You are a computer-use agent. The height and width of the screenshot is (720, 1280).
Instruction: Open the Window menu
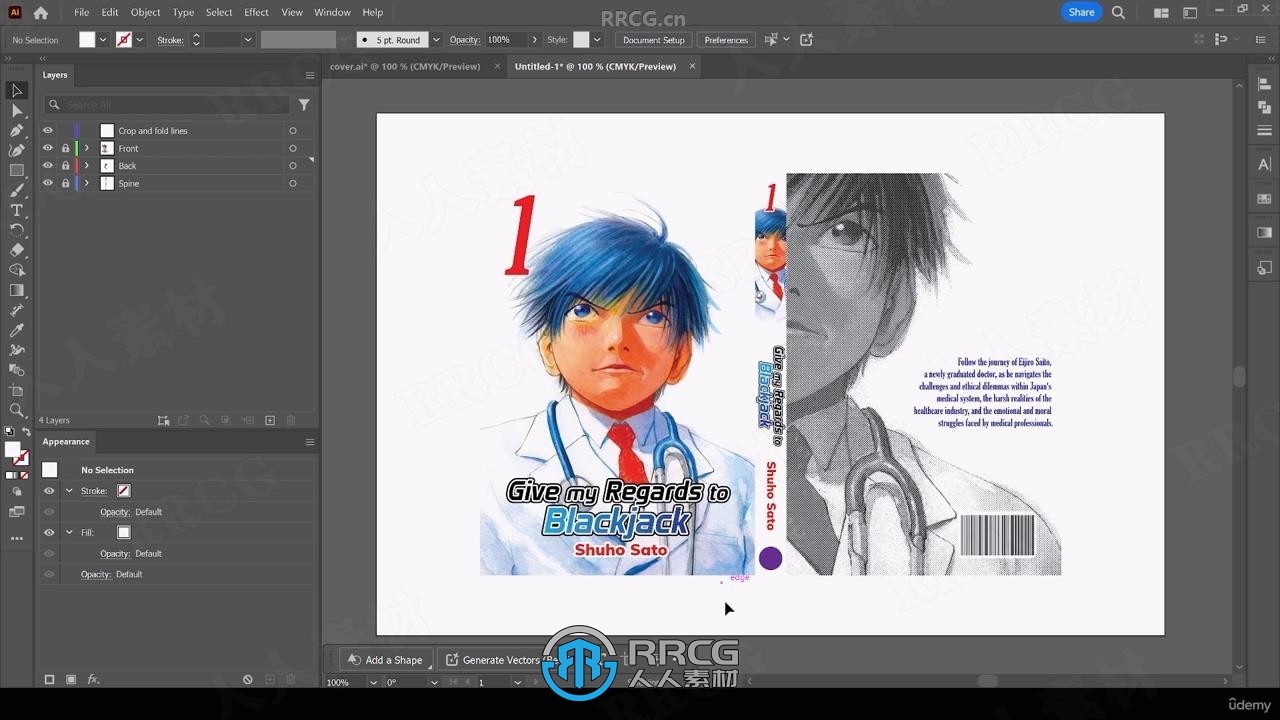pos(332,12)
